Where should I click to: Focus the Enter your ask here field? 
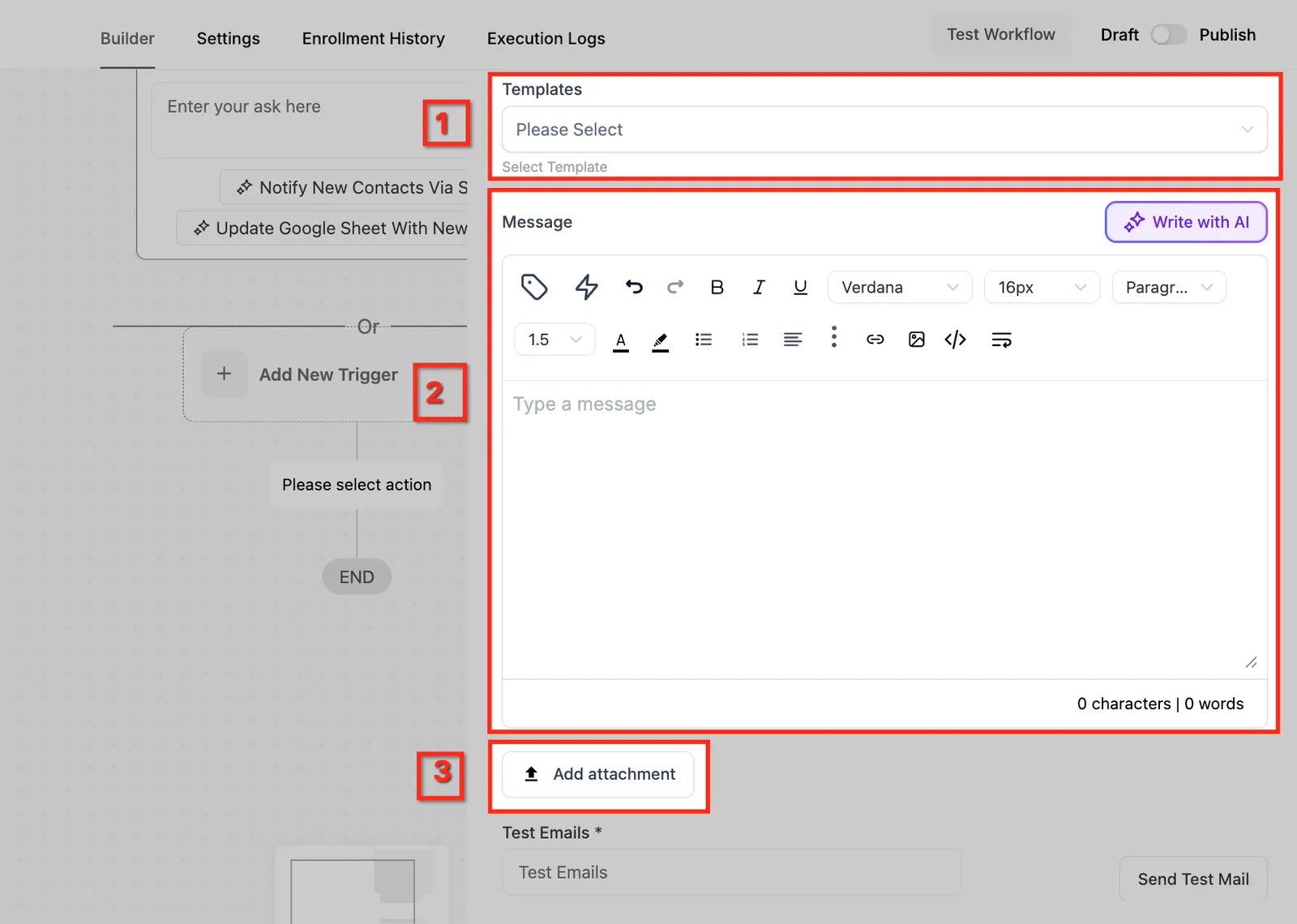point(310,120)
